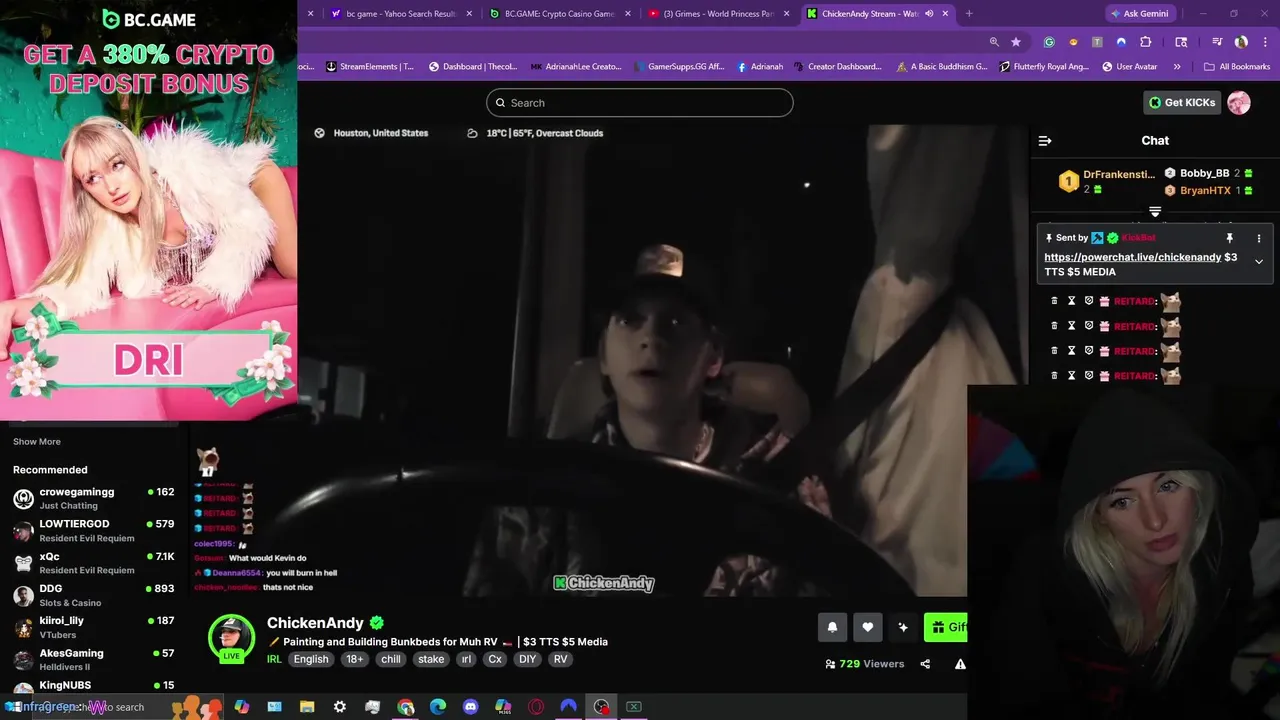Open ChickenAndy's LIVE profile avatar
The height and width of the screenshot is (720, 1280).
[x=231, y=639]
